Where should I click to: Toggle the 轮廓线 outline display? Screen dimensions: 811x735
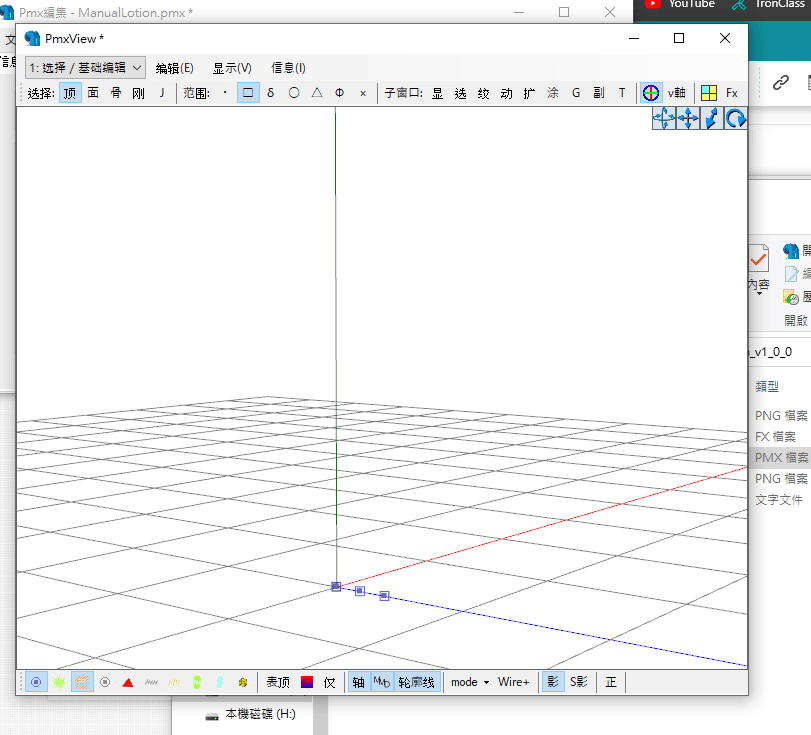416,682
